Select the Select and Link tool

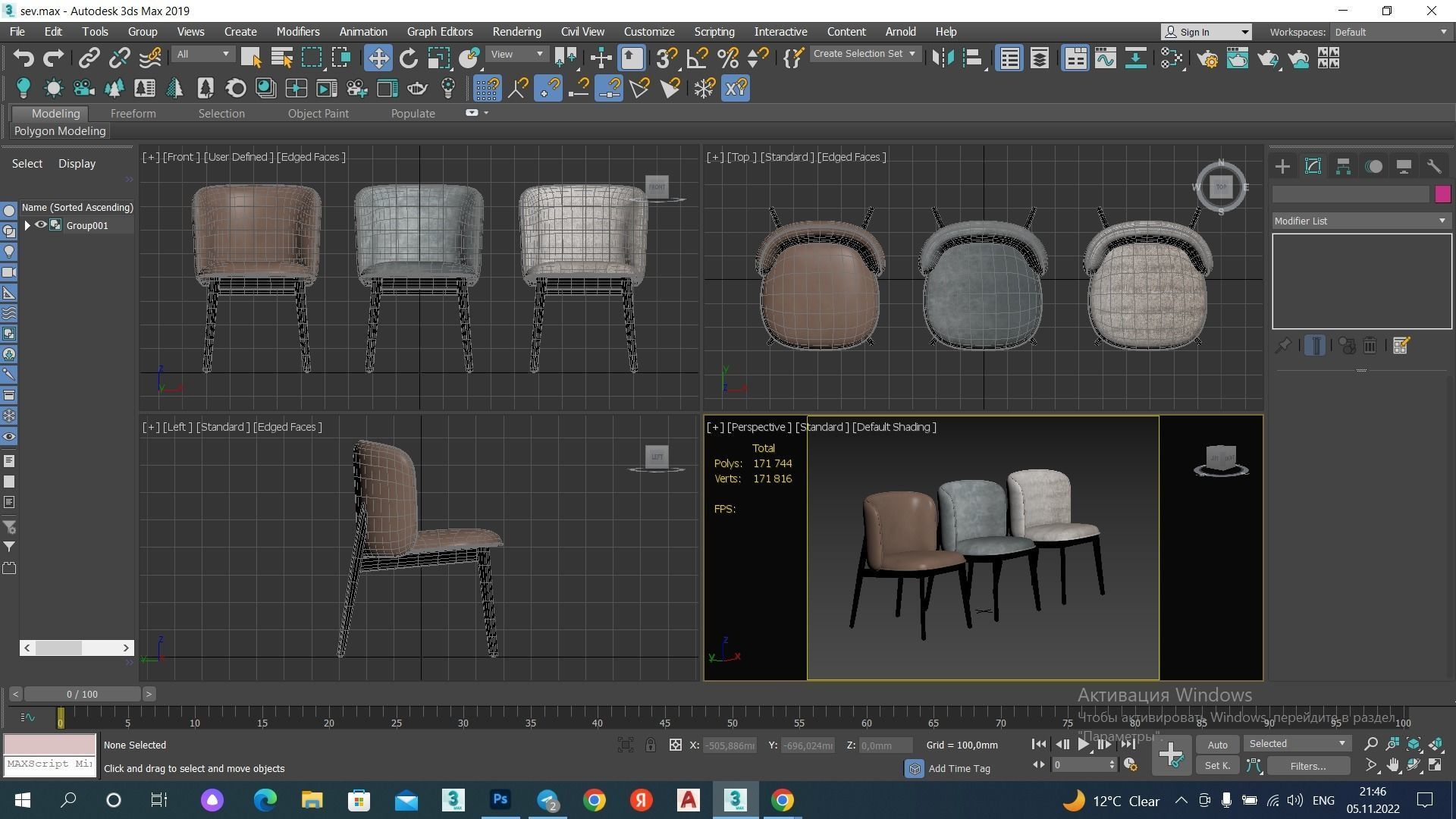coord(89,58)
